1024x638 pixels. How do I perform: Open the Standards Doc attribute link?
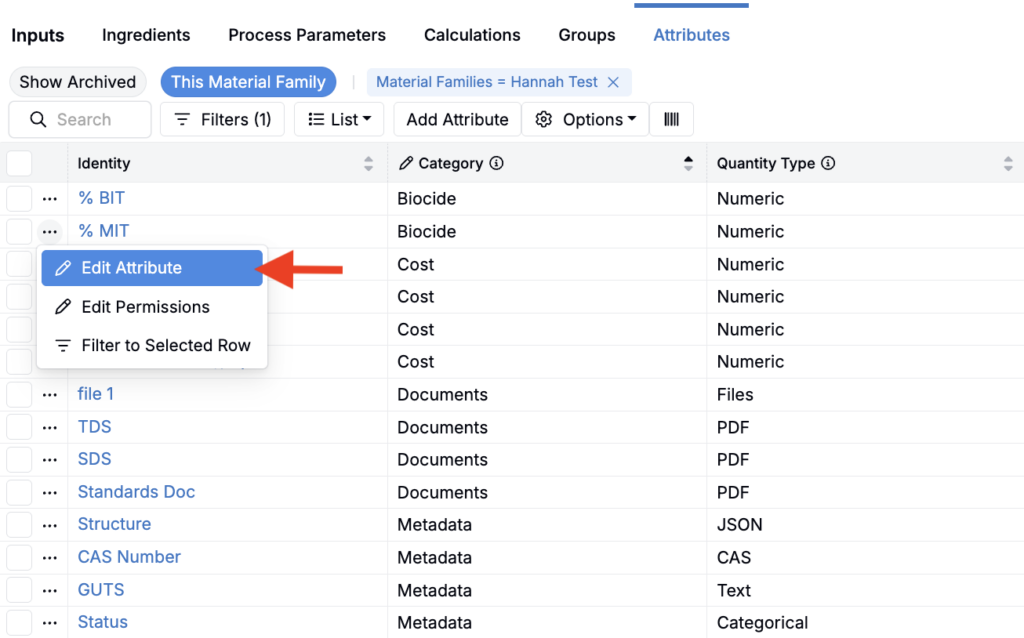coord(136,492)
